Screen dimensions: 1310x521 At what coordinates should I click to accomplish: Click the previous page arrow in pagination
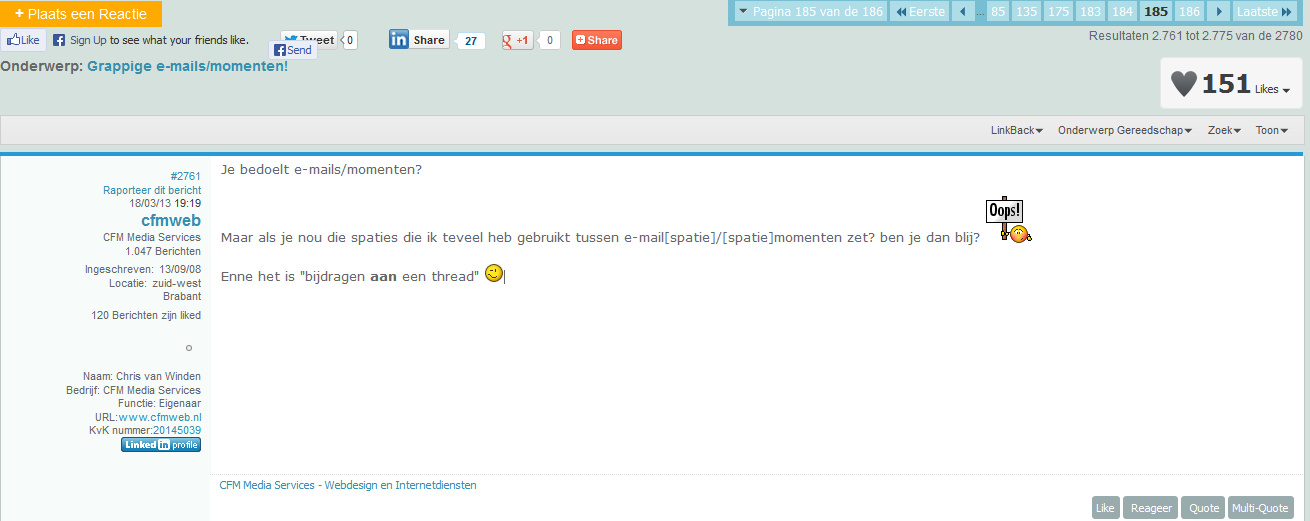[962, 12]
